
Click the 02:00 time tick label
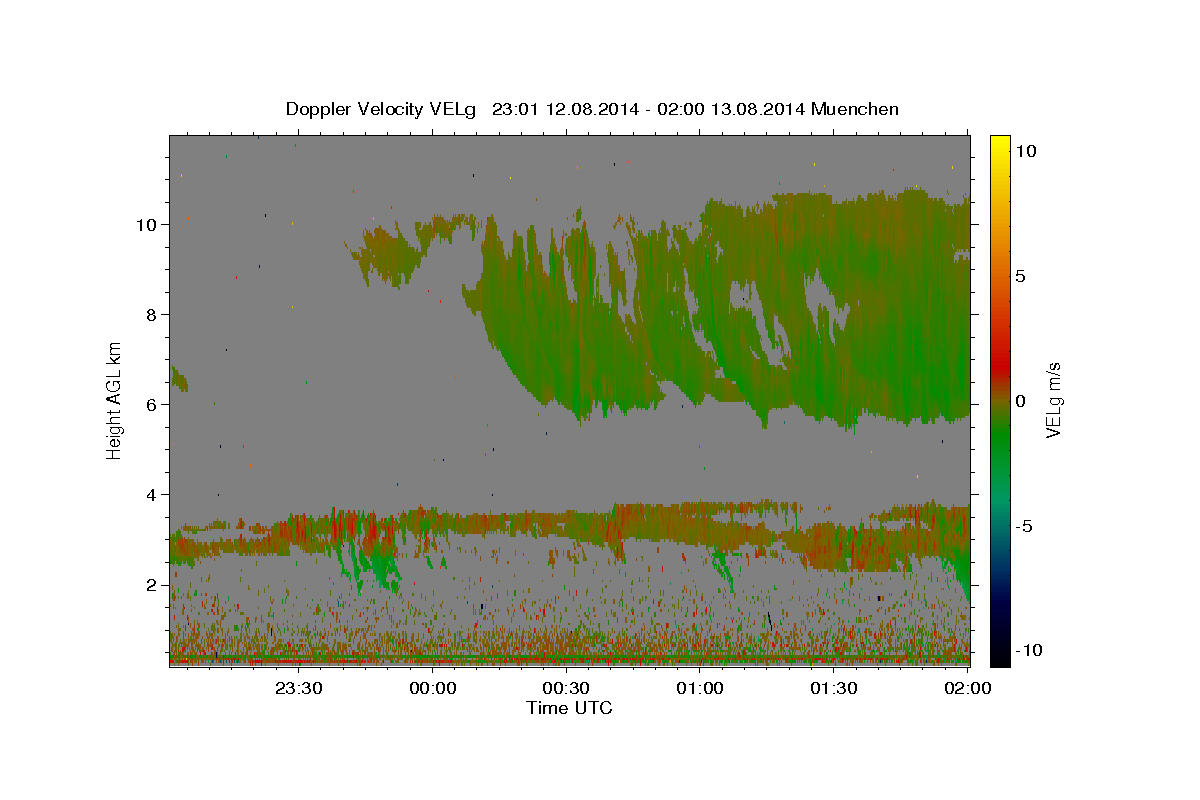(x=967, y=688)
